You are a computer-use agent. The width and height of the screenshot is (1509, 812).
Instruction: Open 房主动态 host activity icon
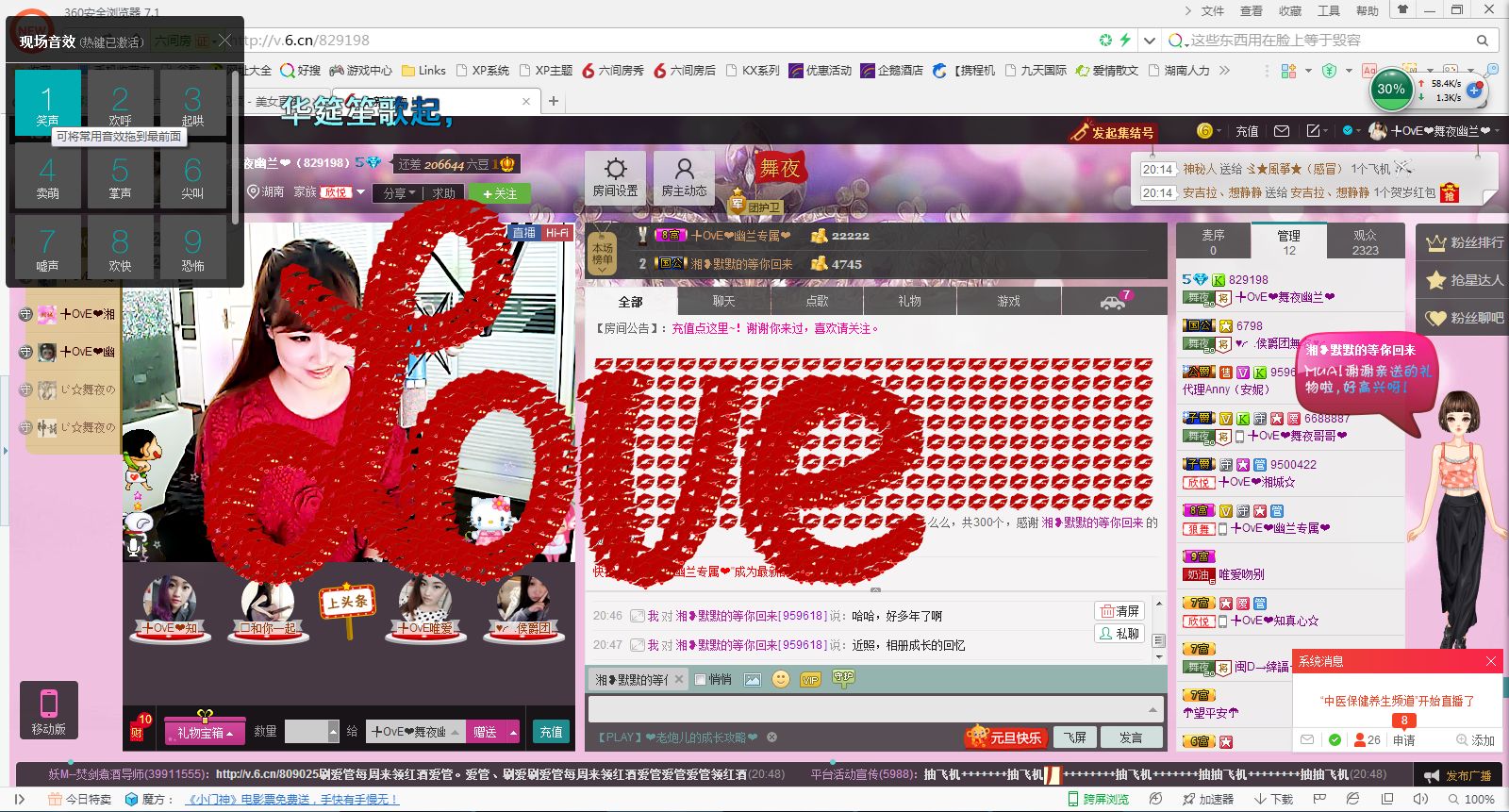pyautogui.click(x=684, y=175)
